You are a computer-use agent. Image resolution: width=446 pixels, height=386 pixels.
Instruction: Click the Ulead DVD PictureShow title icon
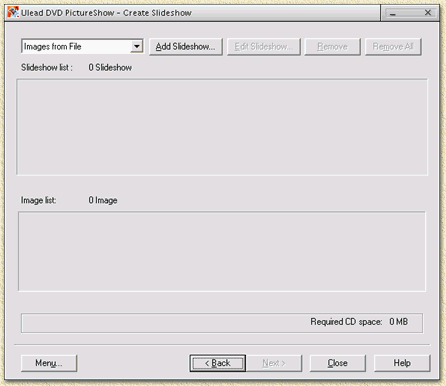[13, 13]
